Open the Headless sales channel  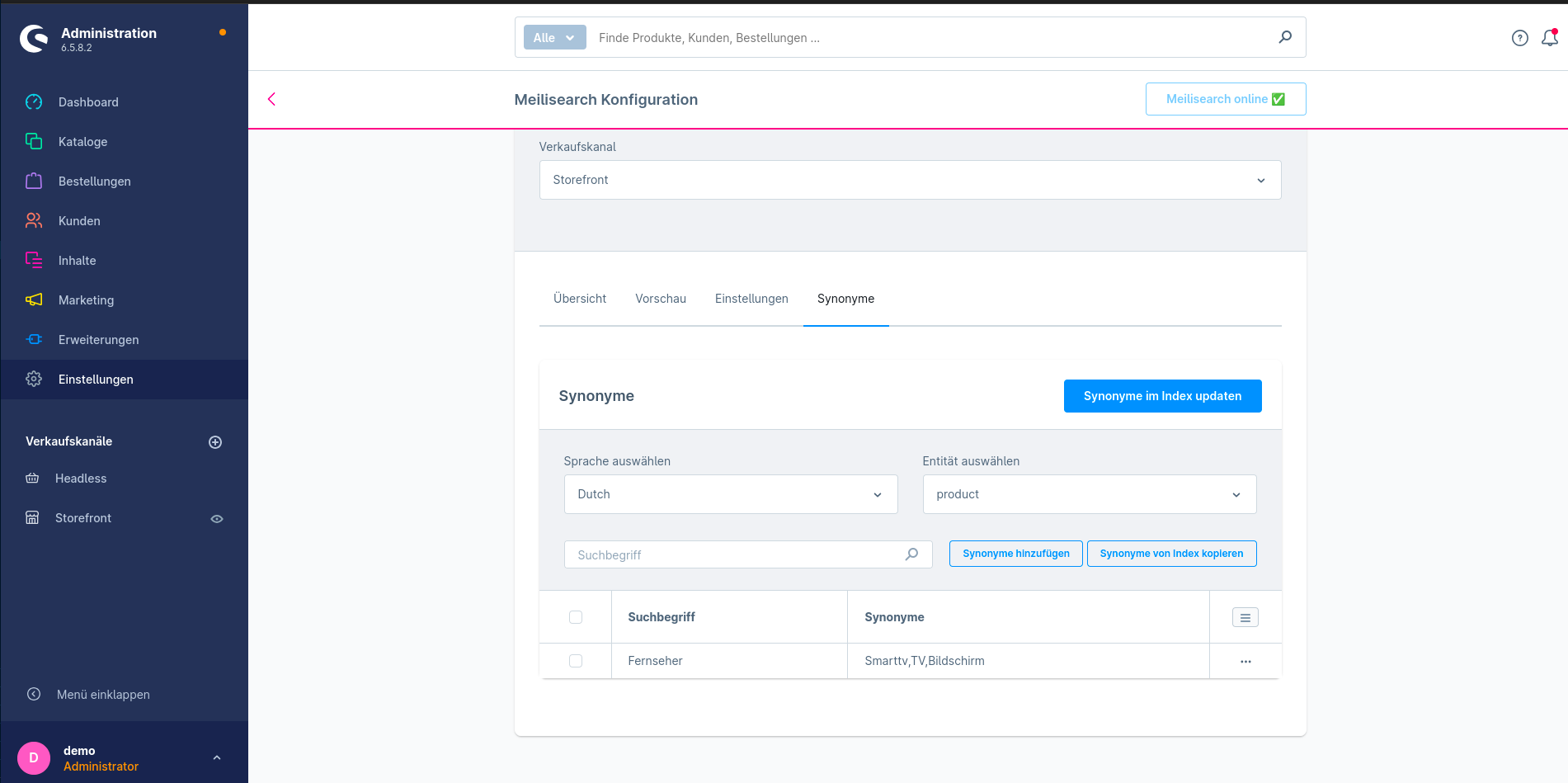tap(81, 479)
